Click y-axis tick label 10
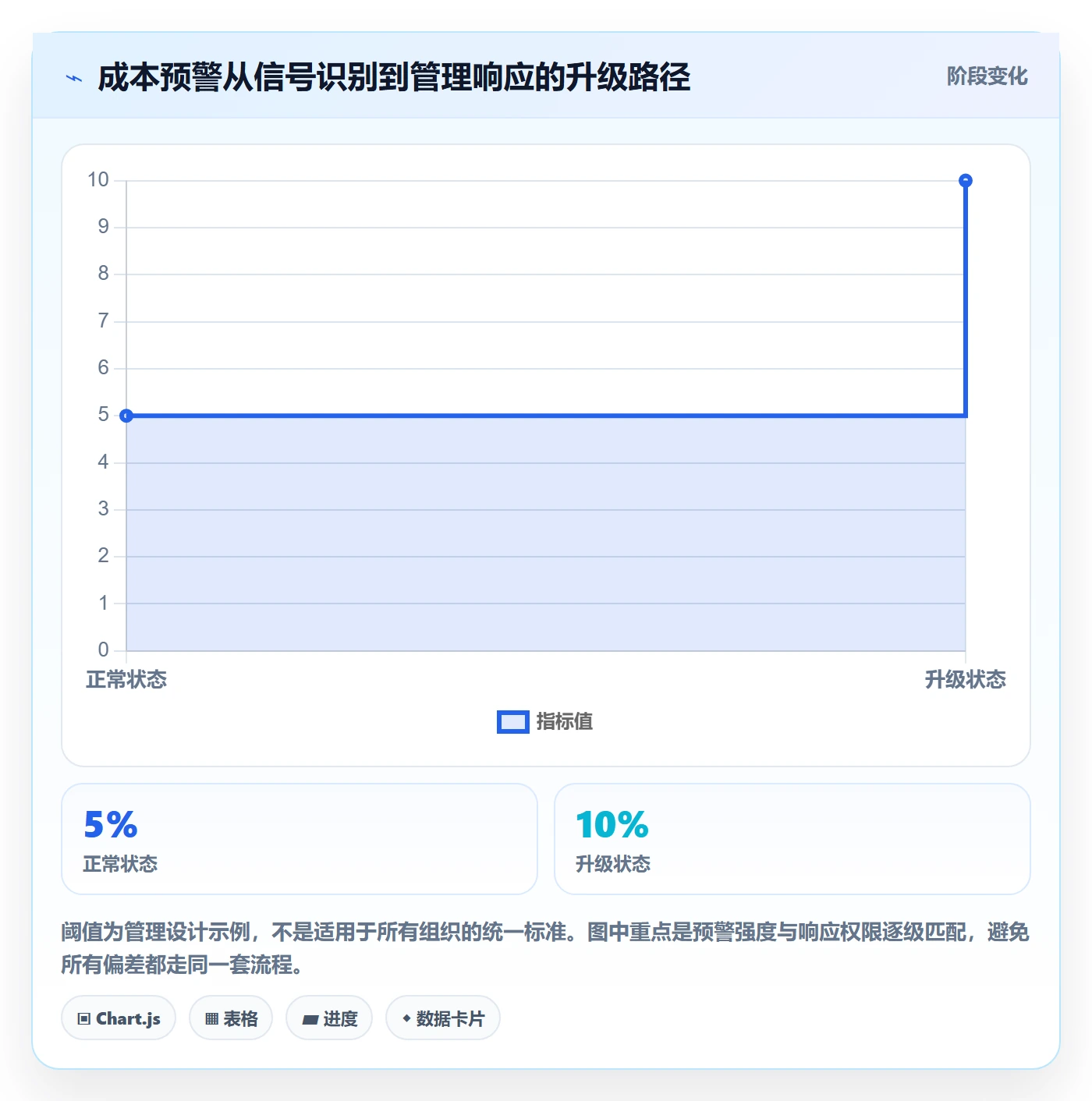Viewport: 1092px width, 1101px height. 98,180
